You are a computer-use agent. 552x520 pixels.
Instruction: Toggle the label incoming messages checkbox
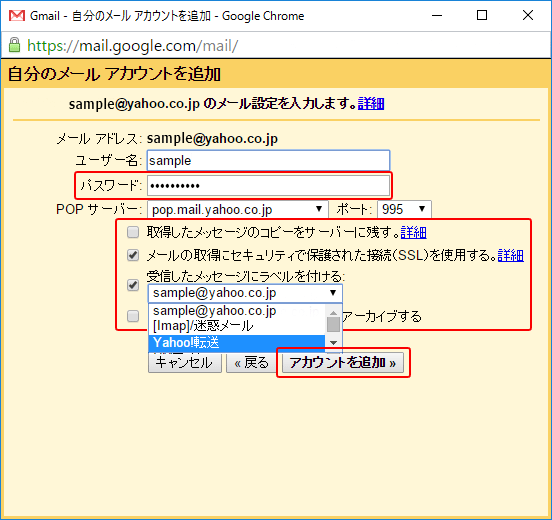(133, 285)
